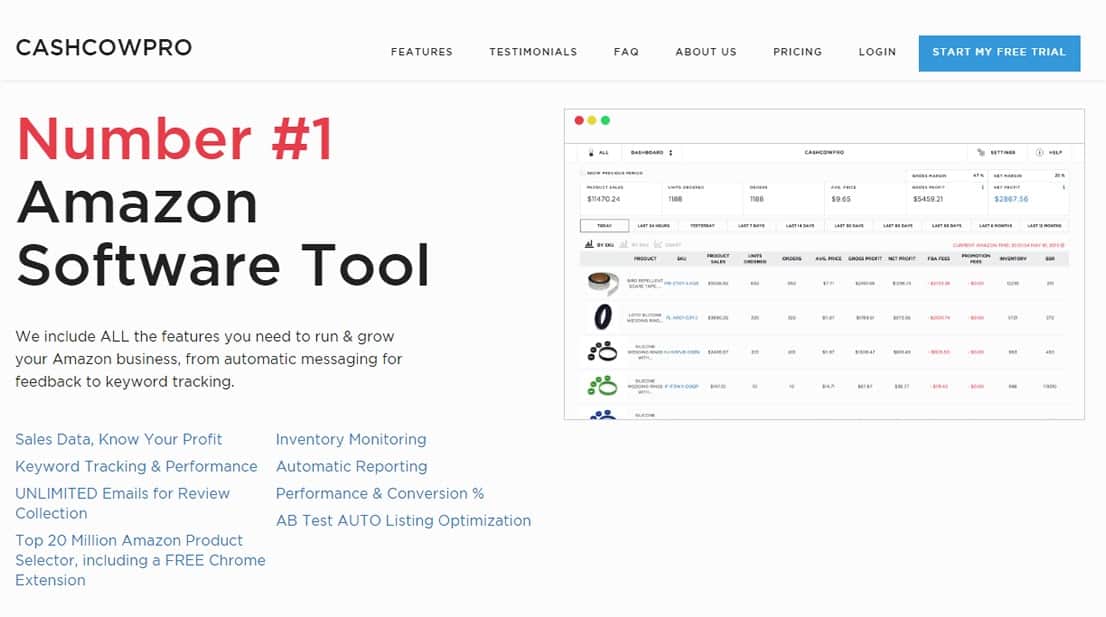This screenshot has height=617, width=1106.
Task: Click the green dot in preview window
Action: (x=605, y=121)
